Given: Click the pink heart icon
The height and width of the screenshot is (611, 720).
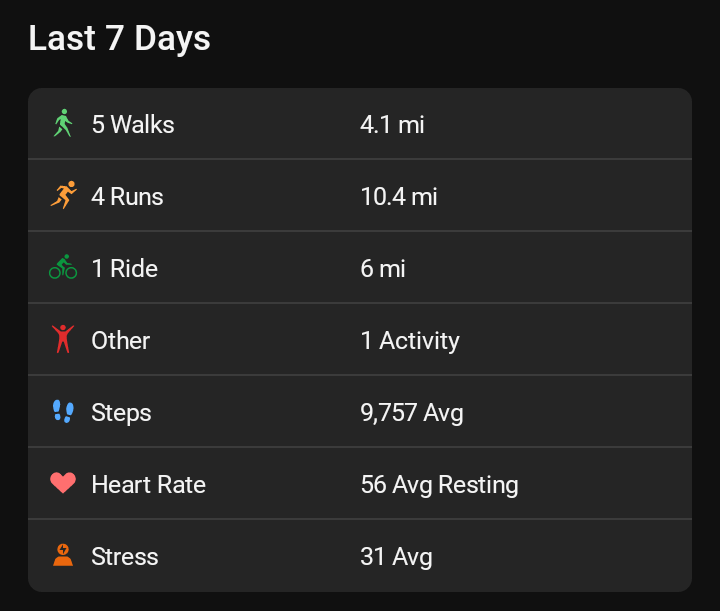Looking at the screenshot, I should point(63,484).
